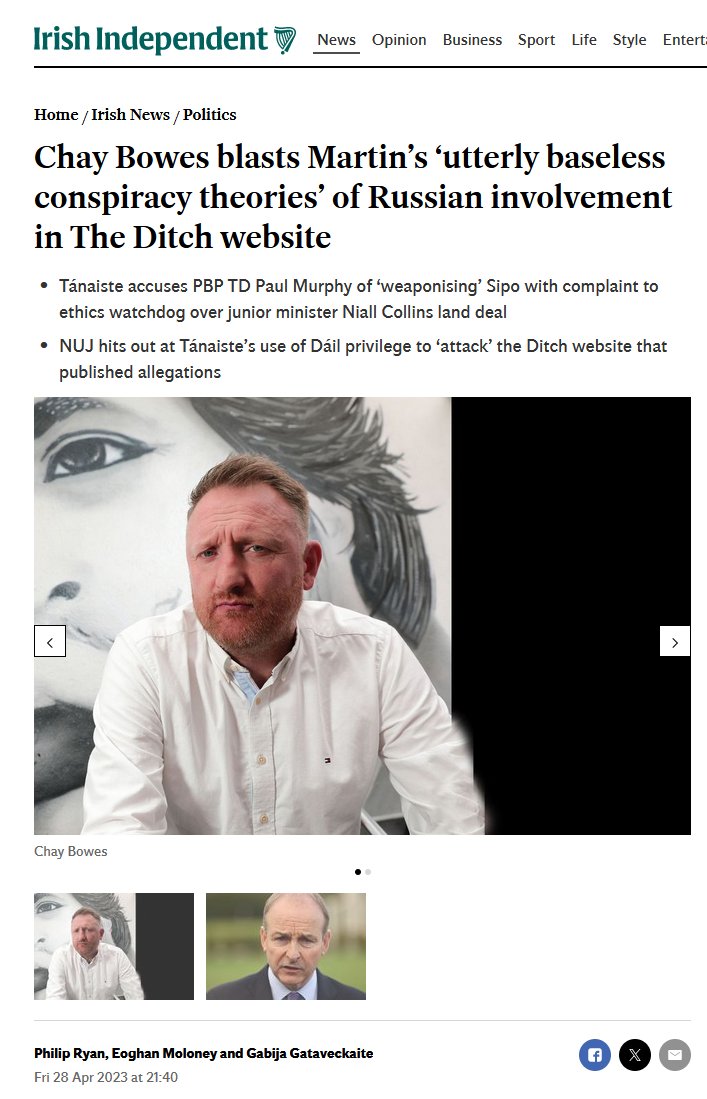Go to Business section
This screenshot has width=707, height=1099.
tap(472, 40)
